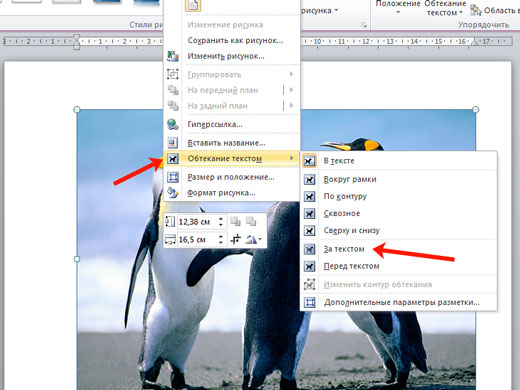Click the width spinner arrows

(221, 239)
